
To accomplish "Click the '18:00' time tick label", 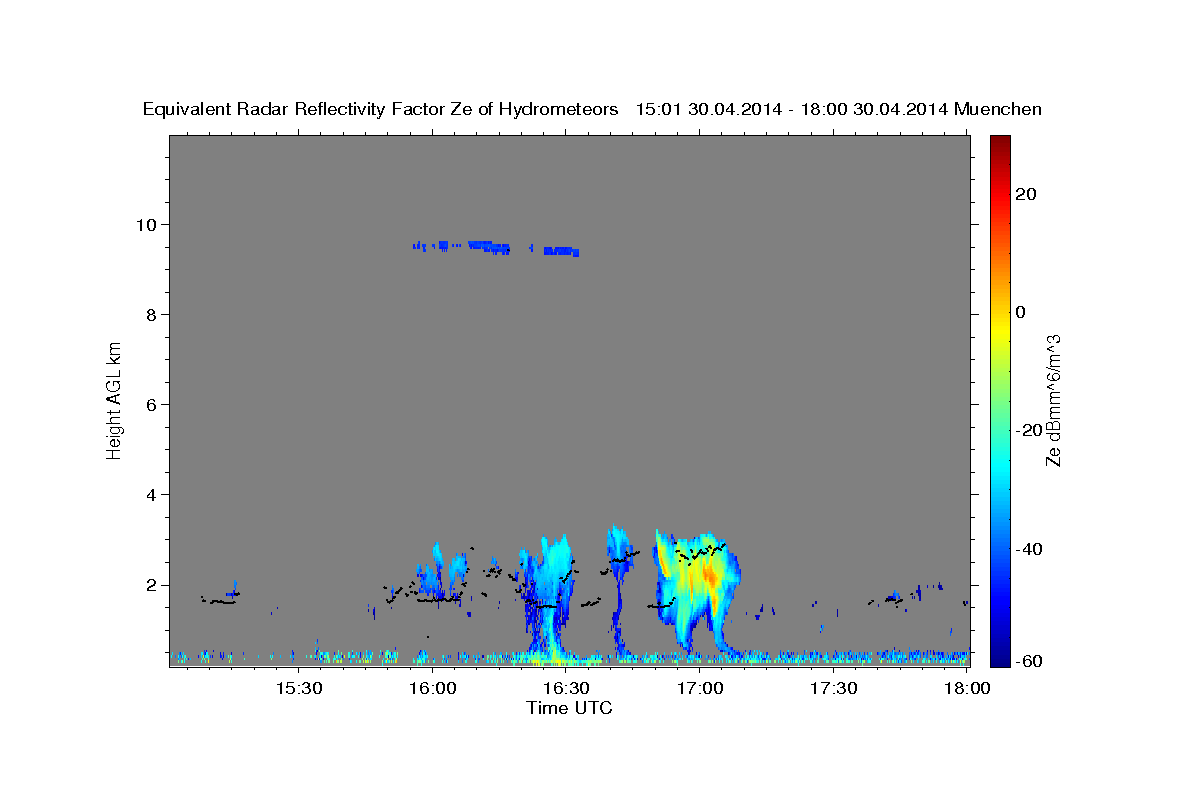I will click(968, 688).
